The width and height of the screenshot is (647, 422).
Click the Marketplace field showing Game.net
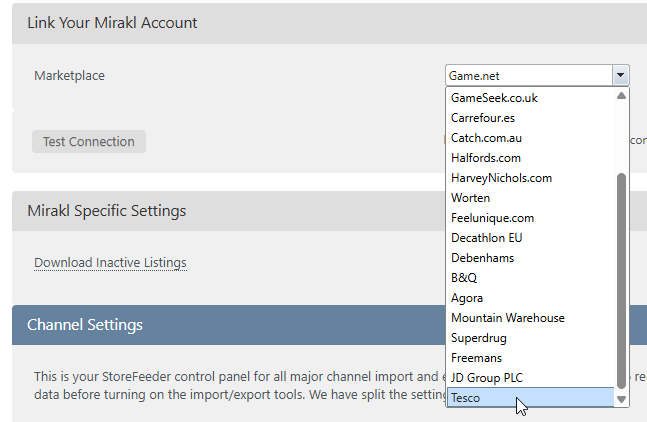tap(529, 75)
